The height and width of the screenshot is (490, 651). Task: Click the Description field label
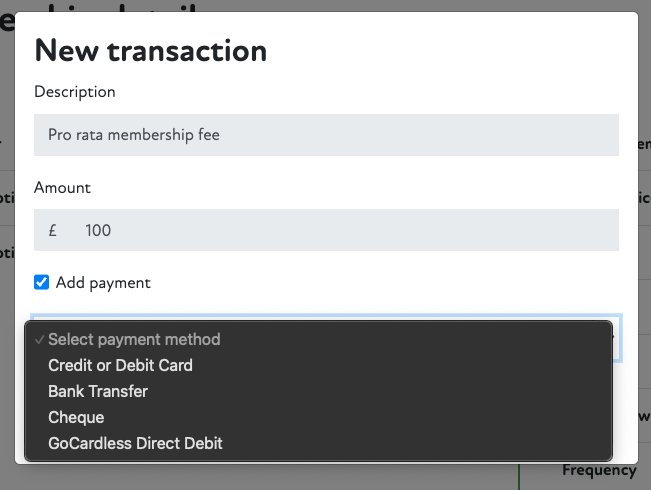coord(75,92)
